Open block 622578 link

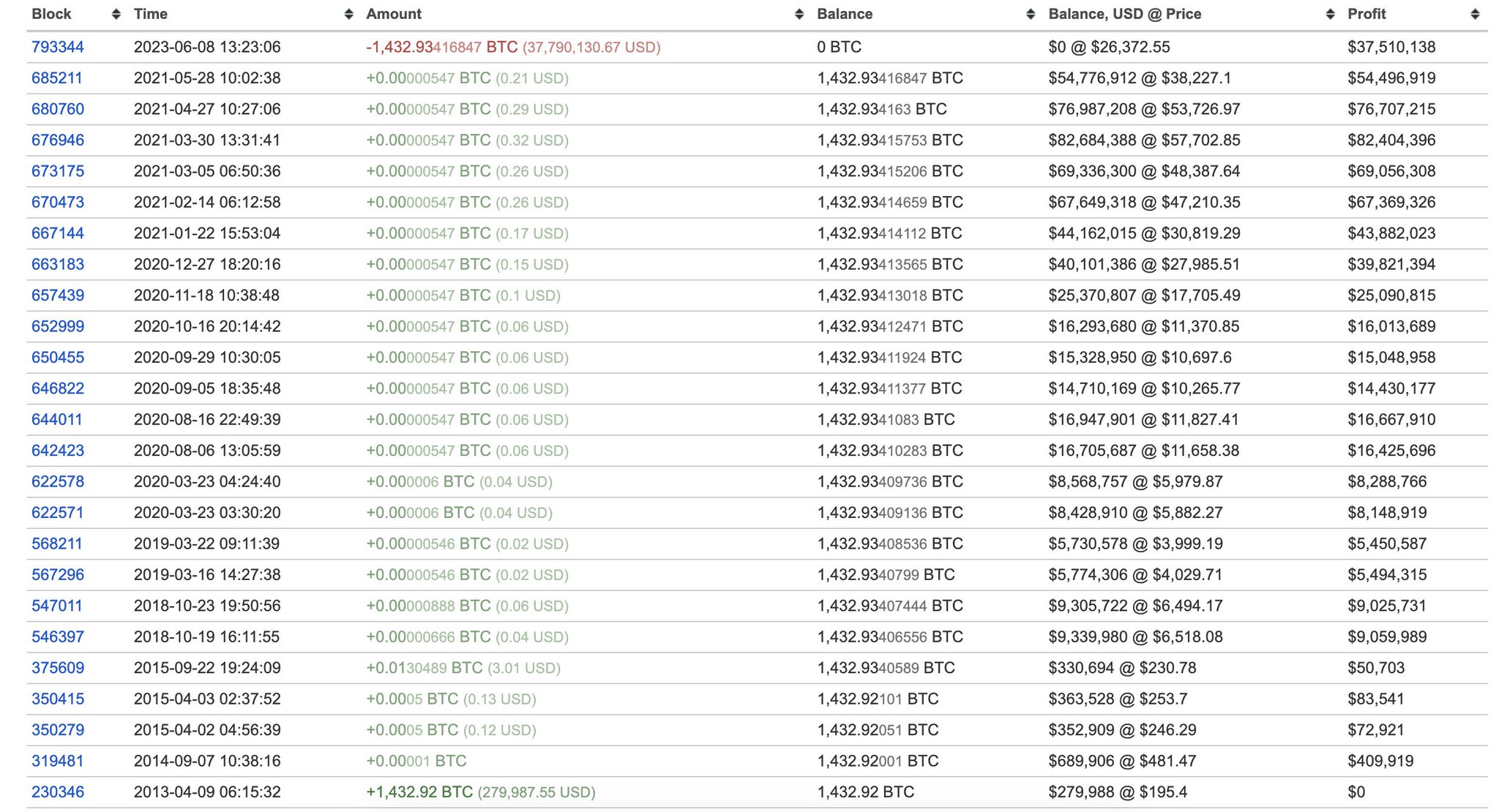point(58,483)
